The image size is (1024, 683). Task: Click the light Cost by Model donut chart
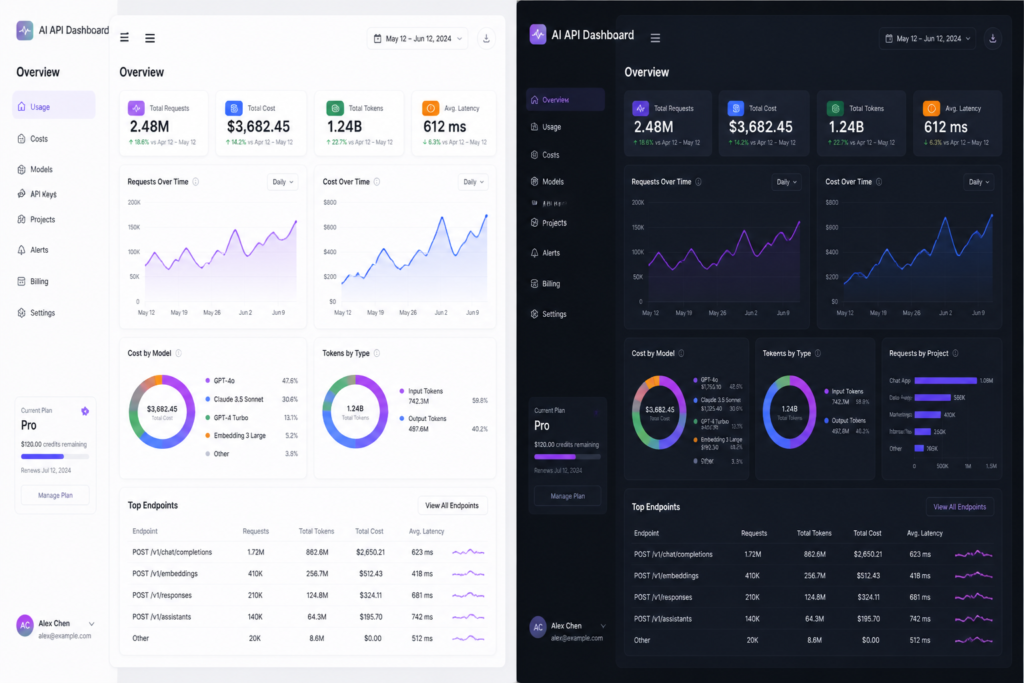coord(162,411)
